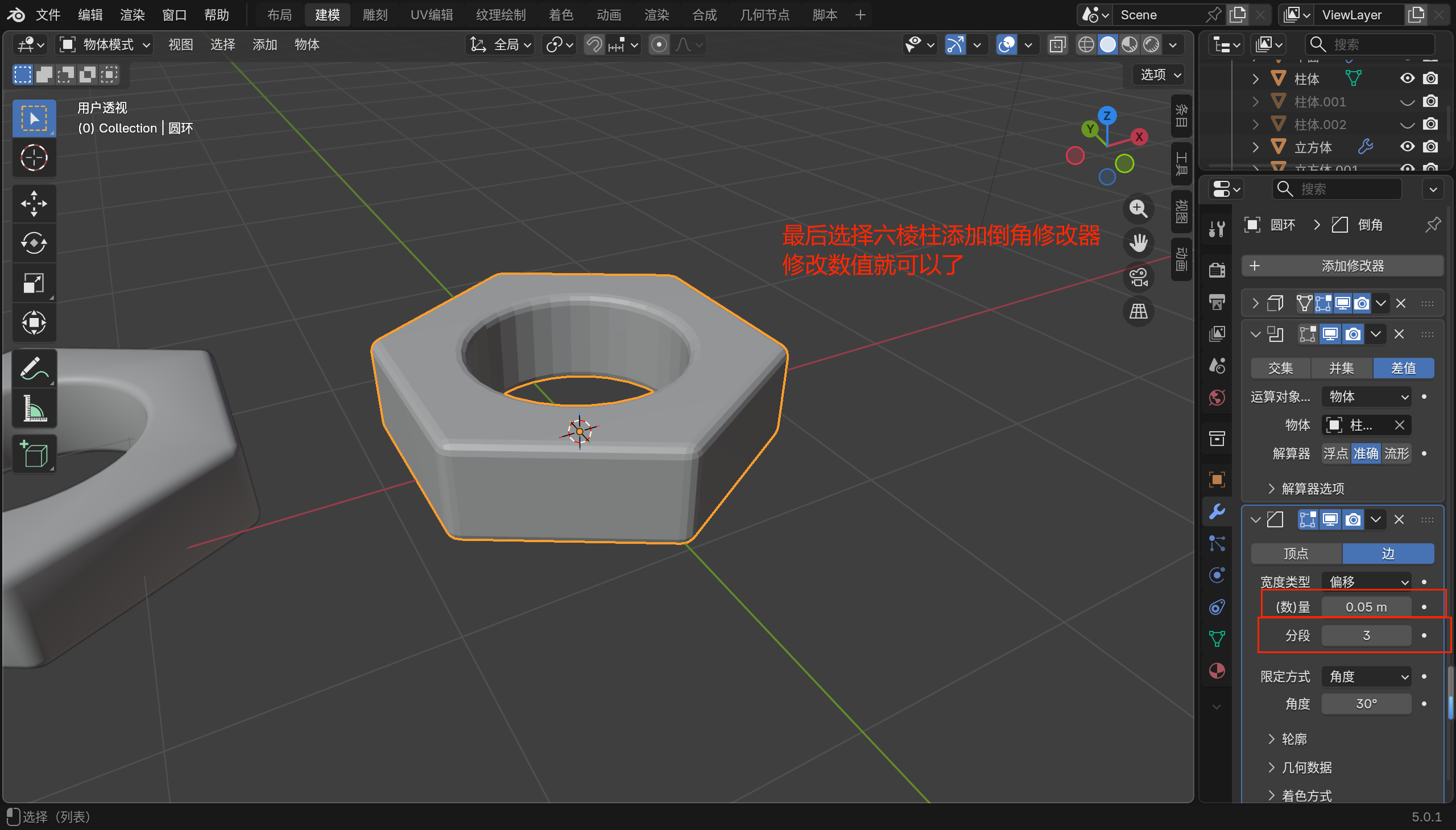Select the Rotate tool icon

point(34,243)
